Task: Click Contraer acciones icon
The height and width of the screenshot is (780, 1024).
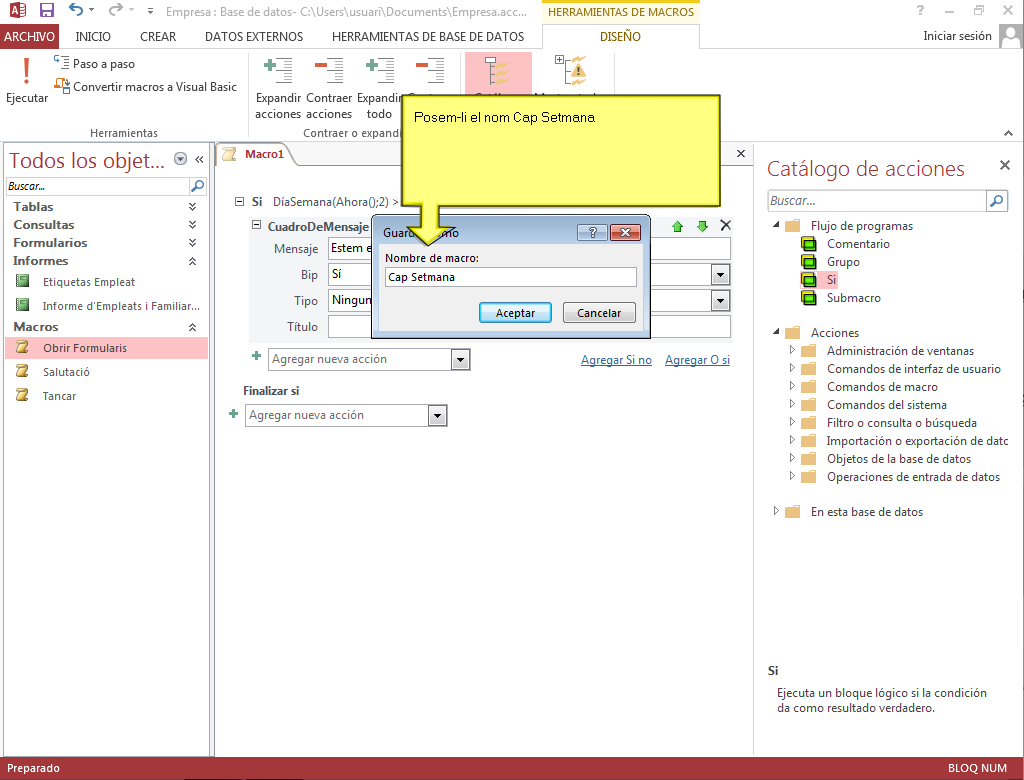Action: (x=328, y=71)
